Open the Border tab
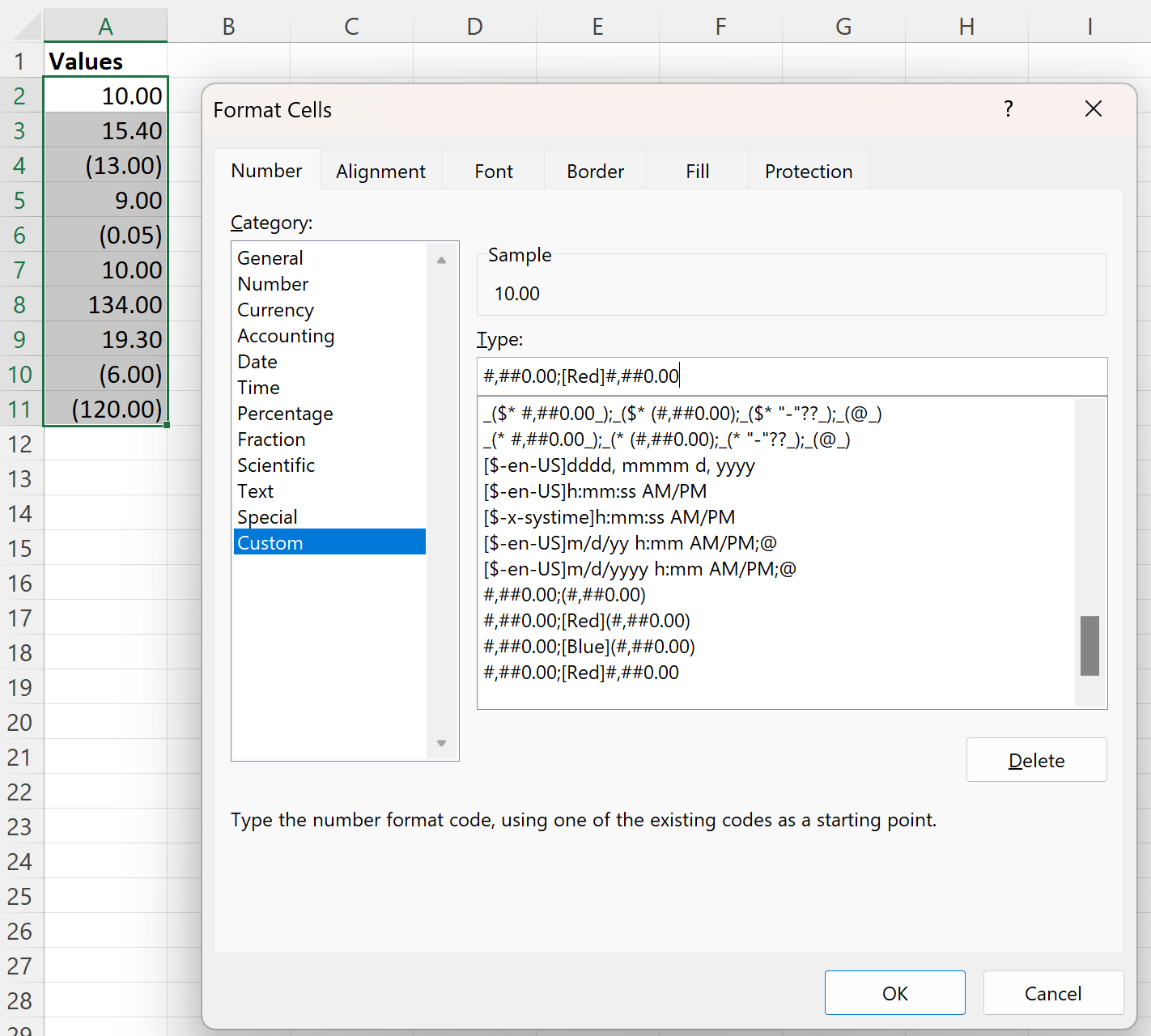 coord(595,171)
